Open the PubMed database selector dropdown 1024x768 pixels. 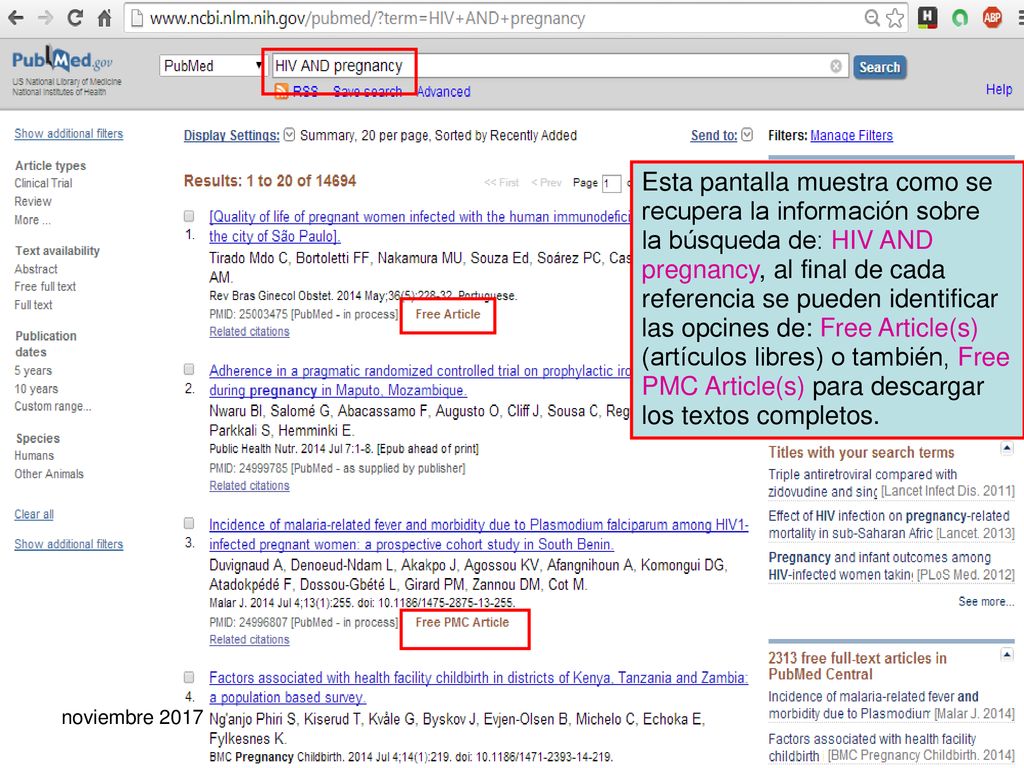pos(212,66)
